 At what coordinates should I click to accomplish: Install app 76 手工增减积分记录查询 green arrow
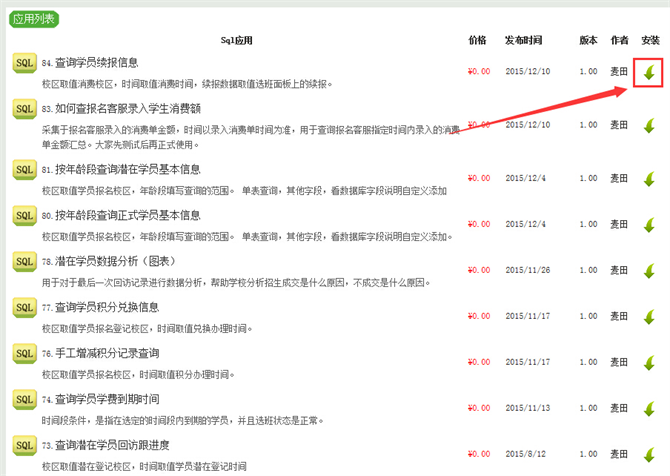click(649, 363)
